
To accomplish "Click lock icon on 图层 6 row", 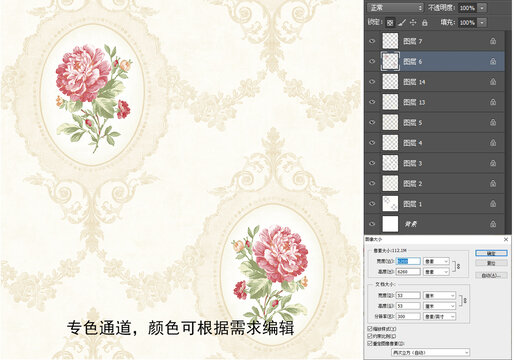I will [493, 62].
